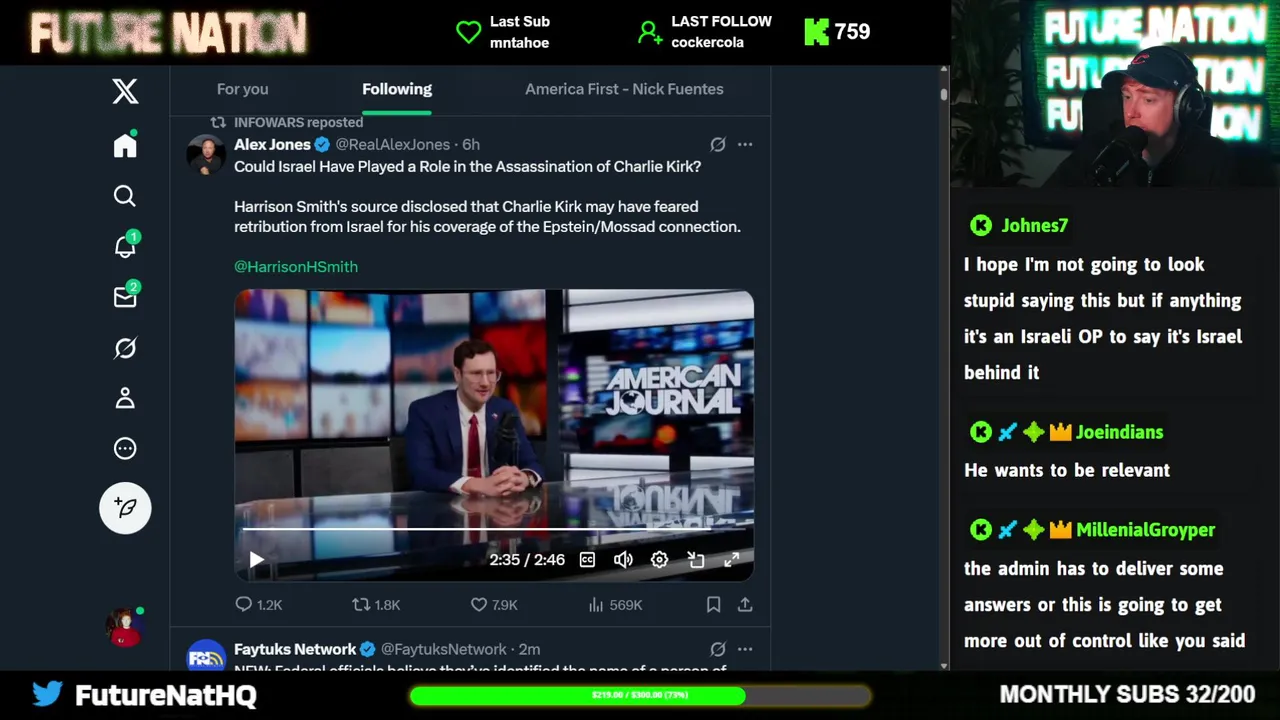Toggle picture-in-picture on video
Screen dimensions: 1280x720
(696, 560)
